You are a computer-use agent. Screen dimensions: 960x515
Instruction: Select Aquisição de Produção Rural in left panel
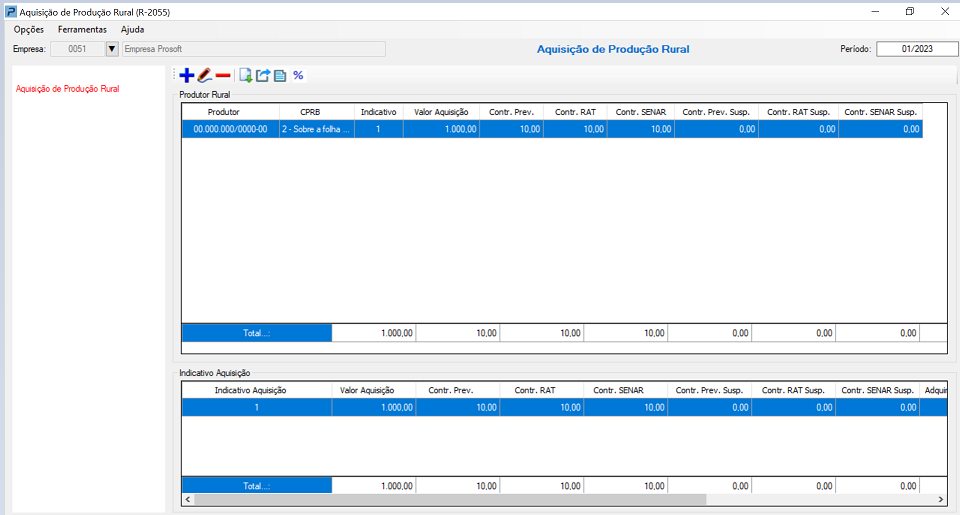(x=68, y=89)
